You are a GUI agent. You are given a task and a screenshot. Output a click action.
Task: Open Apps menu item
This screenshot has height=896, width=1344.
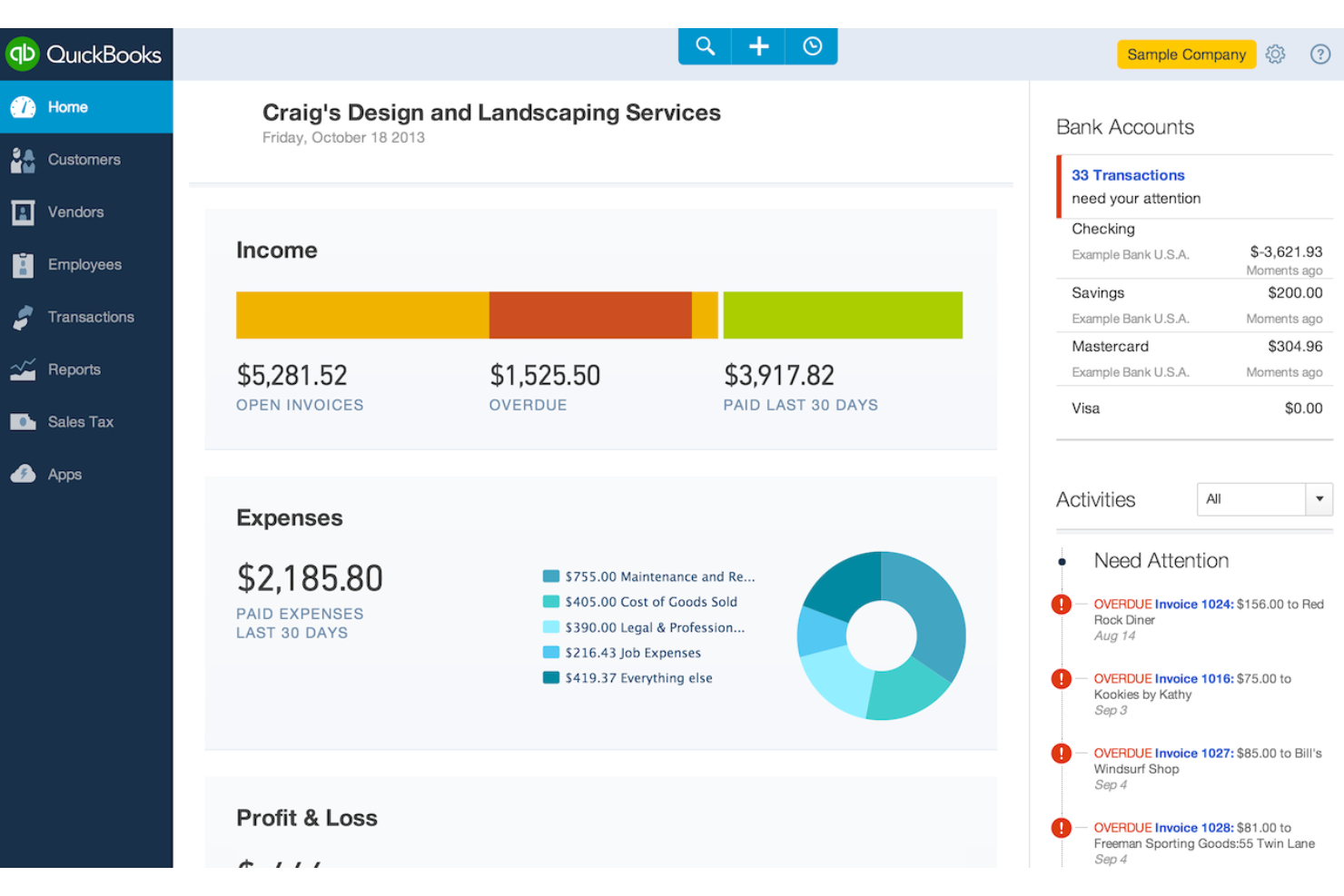pos(86,474)
